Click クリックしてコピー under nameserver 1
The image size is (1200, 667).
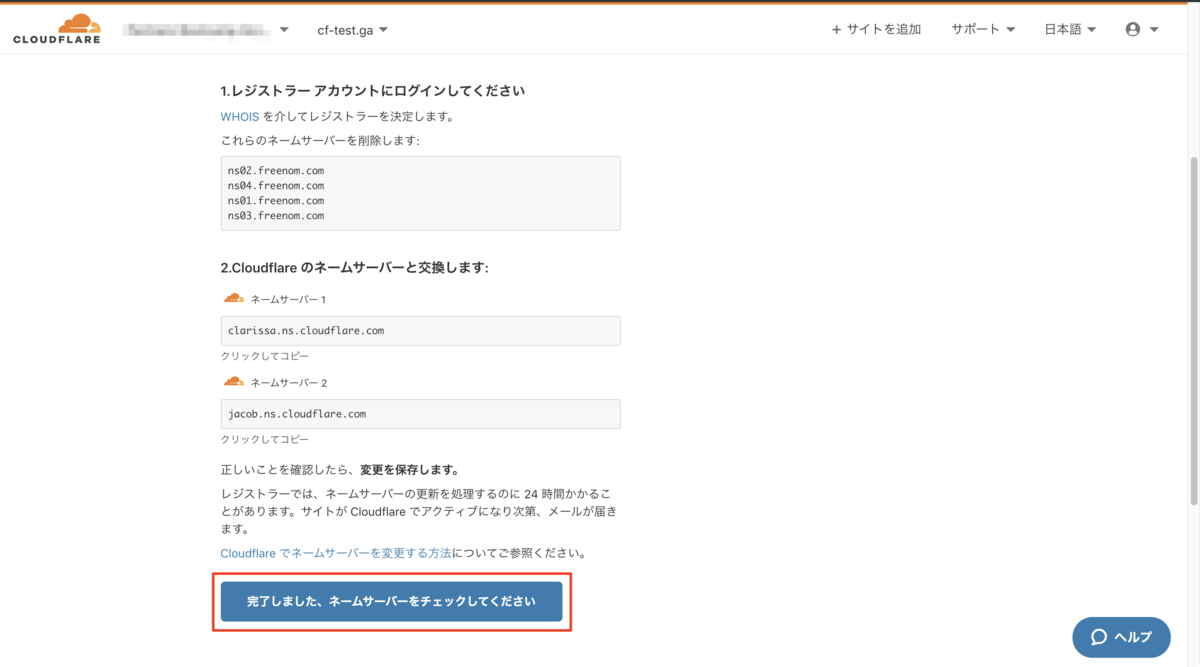(x=265, y=356)
